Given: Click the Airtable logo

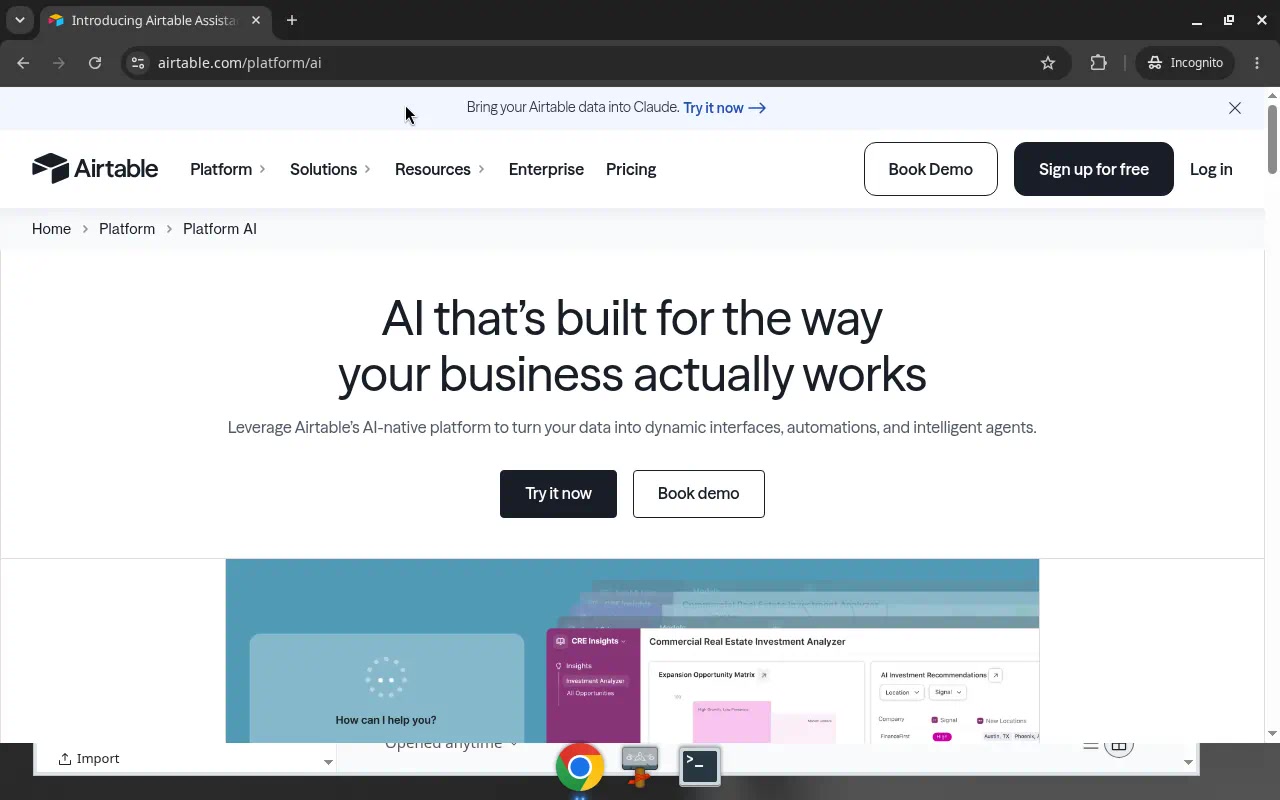Looking at the screenshot, I should [x=95, y=169].
